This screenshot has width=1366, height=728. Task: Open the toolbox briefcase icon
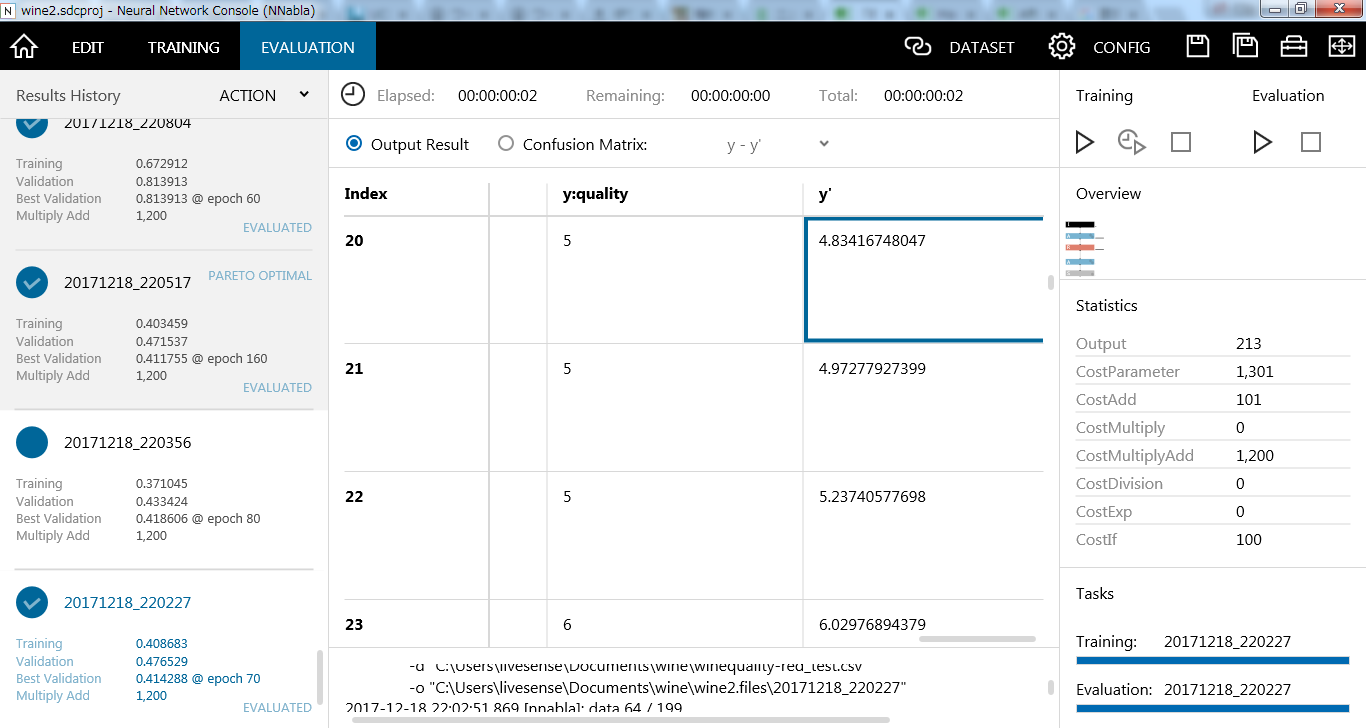1293,47
